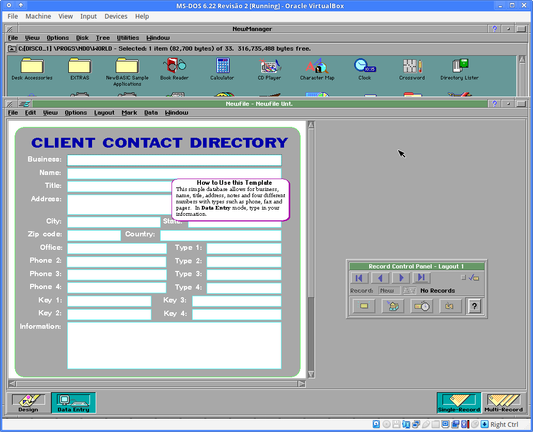Launch the CD Player icon
This screenshot has height=432, width=533.
point(269,69)
